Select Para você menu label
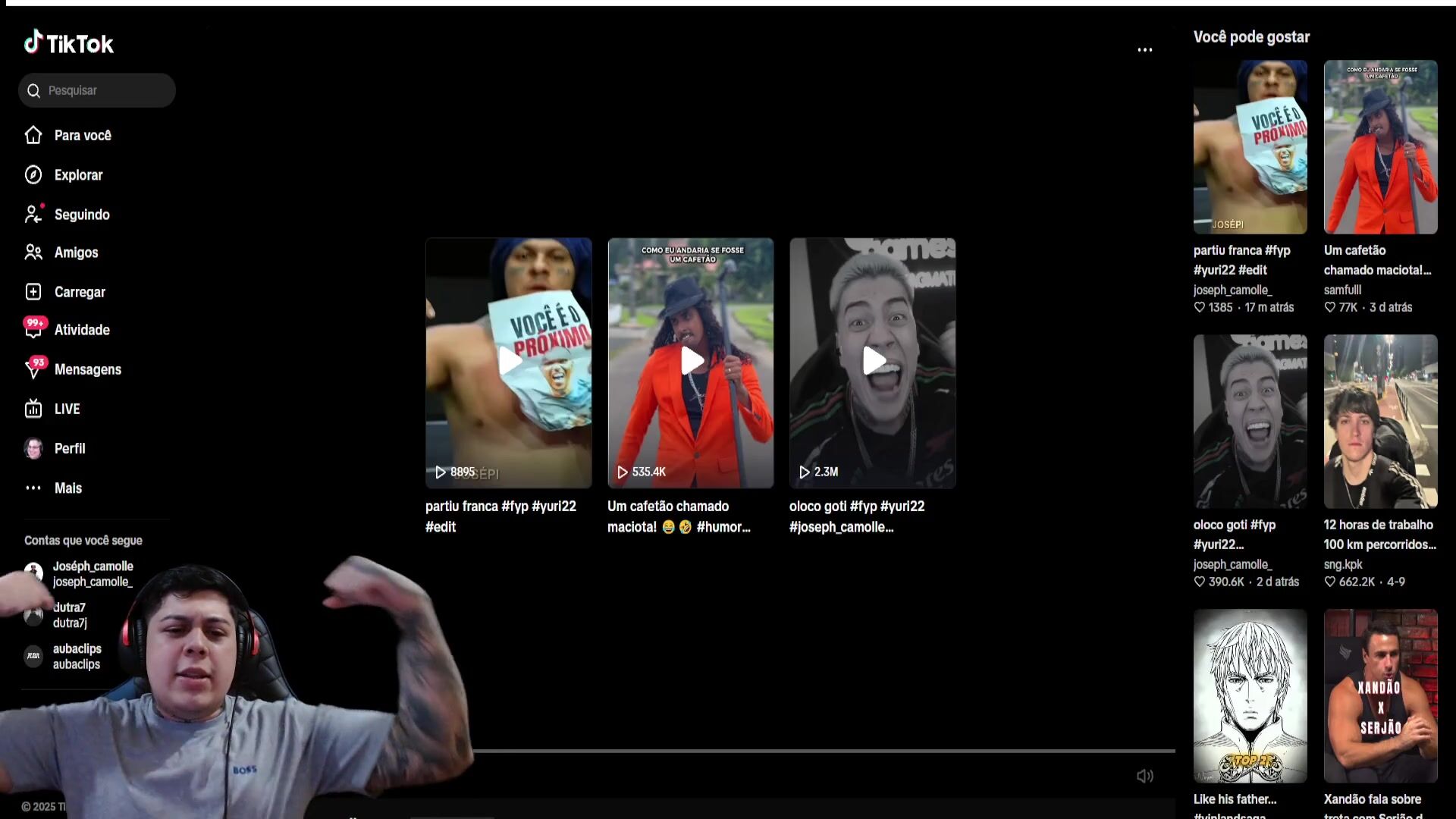Image resolution: width=1456 pixels, height=819 pixels. click(x=83, y=135)
